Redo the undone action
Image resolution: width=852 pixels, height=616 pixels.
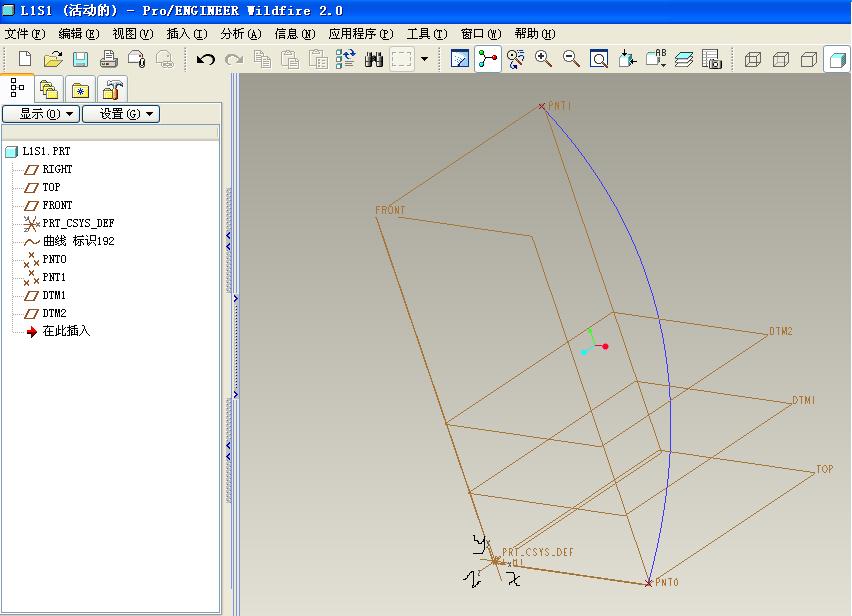click(x=234, y=59)
